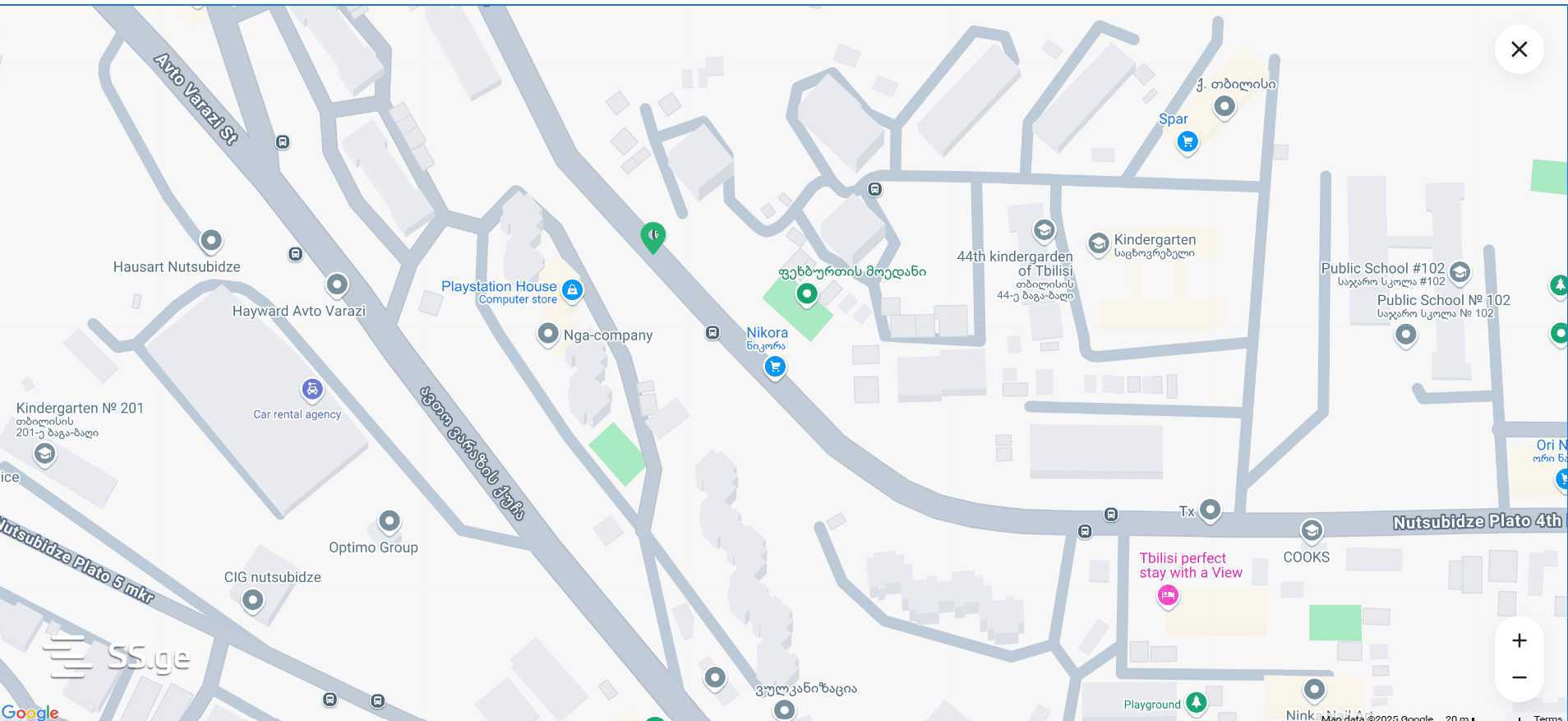Viewport: 1568px width, 721px height.
Task: Click the Kindergarten № 201 icon
Action: coord(44,453)
